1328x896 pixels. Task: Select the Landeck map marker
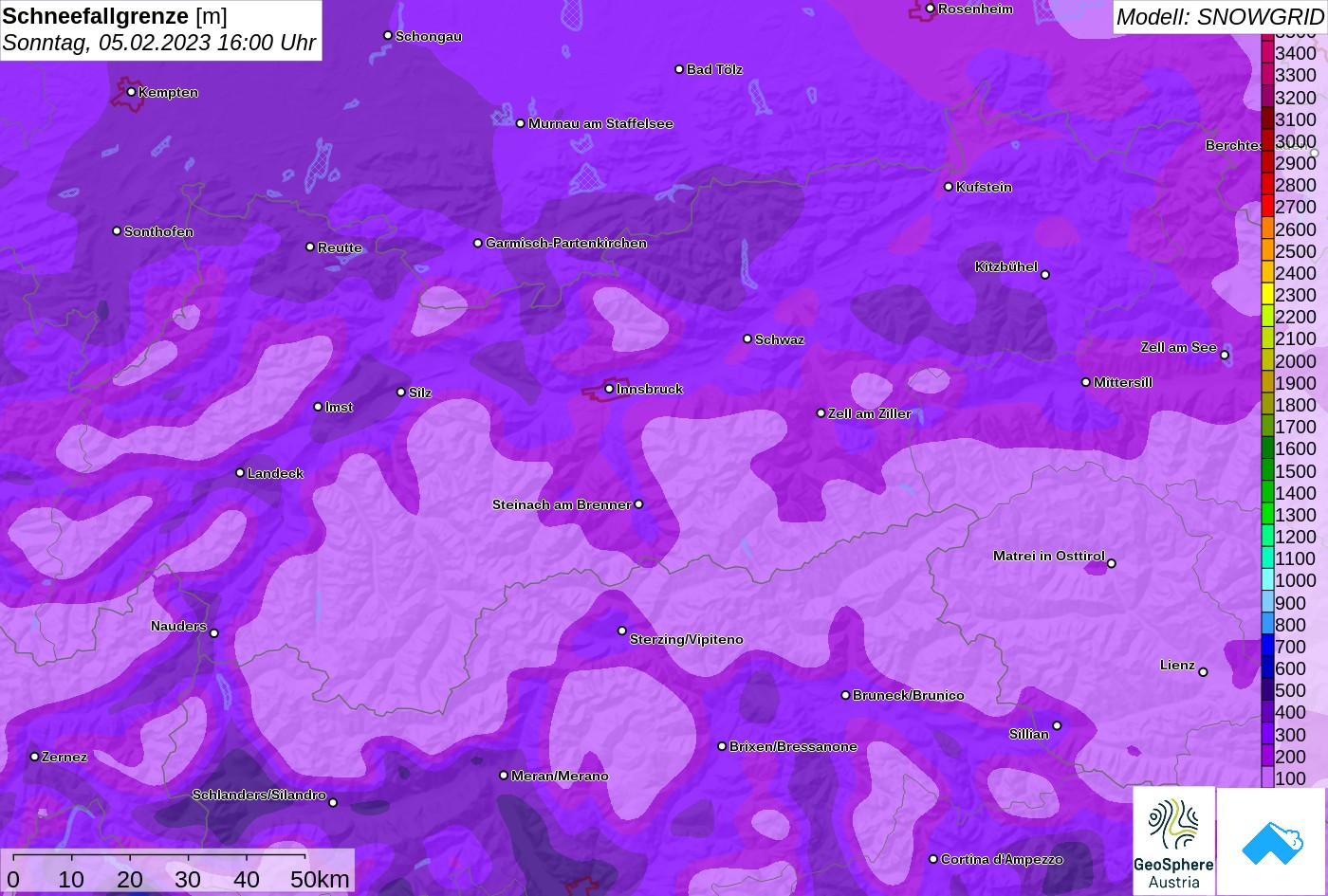coord(239,473)
